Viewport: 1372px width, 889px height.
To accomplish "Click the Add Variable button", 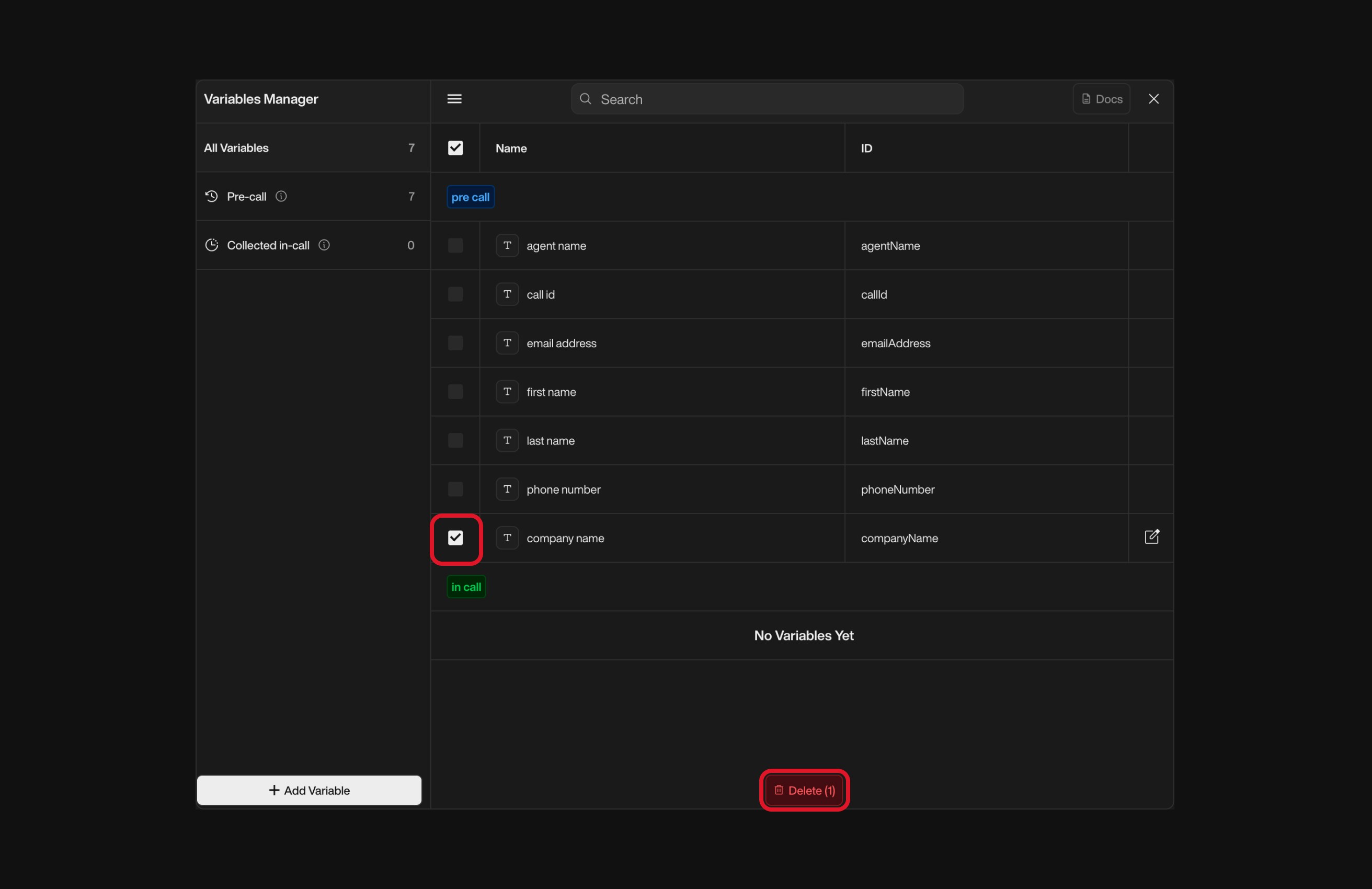I will point(309,790).
